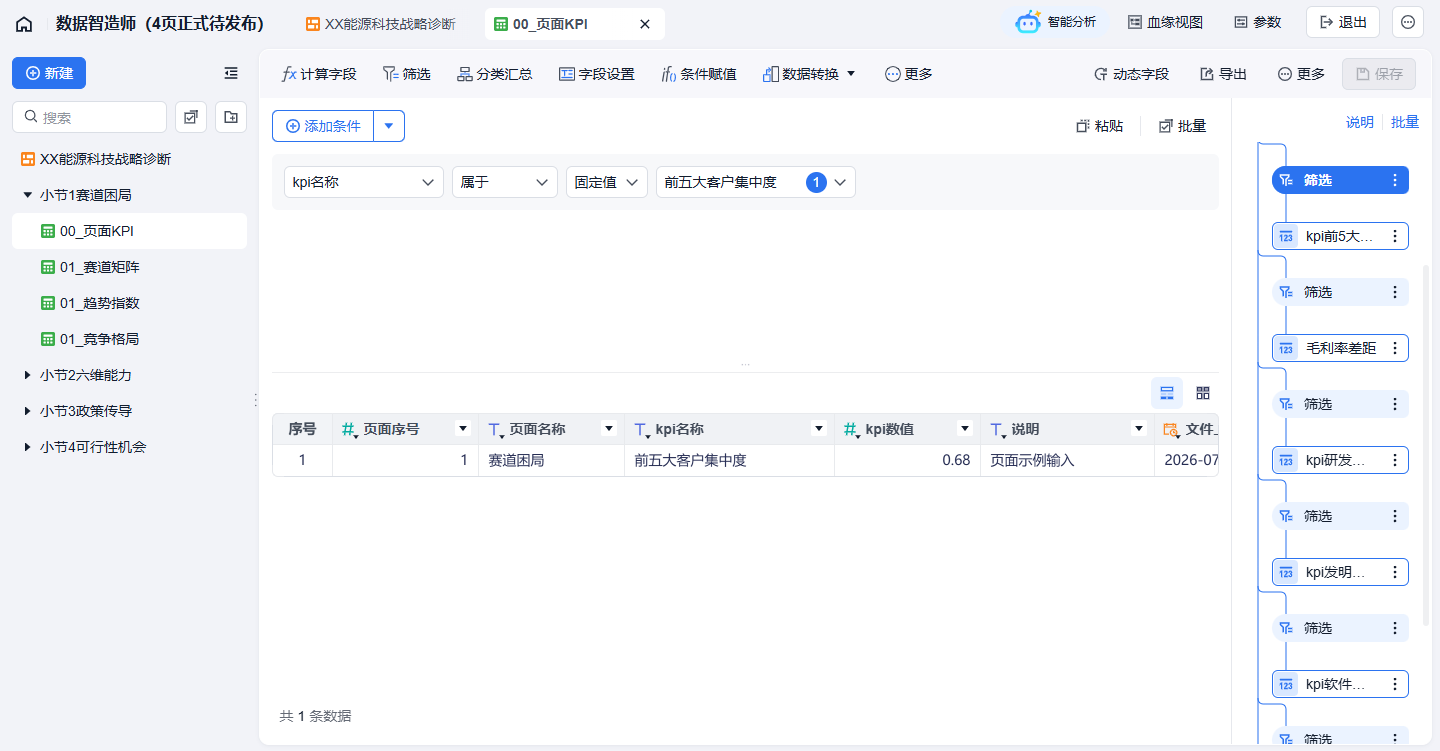Open 页面序号 column header menu arrow
This screenshot has height=751, width=1440.
click(463, 429)
